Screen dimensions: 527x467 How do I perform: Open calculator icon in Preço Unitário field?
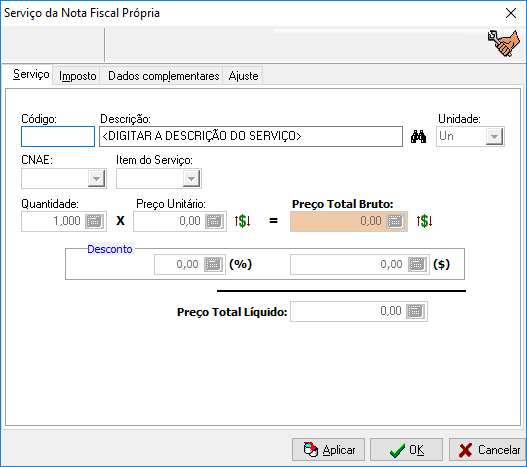point(214,221)
